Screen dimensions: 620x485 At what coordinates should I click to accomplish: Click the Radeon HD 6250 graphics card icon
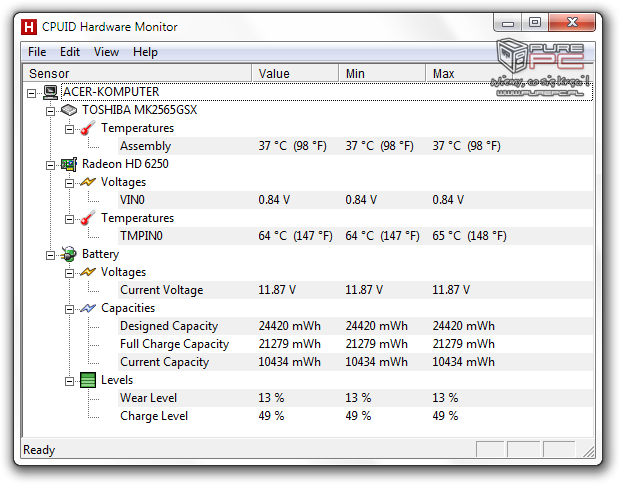point(69,164)
